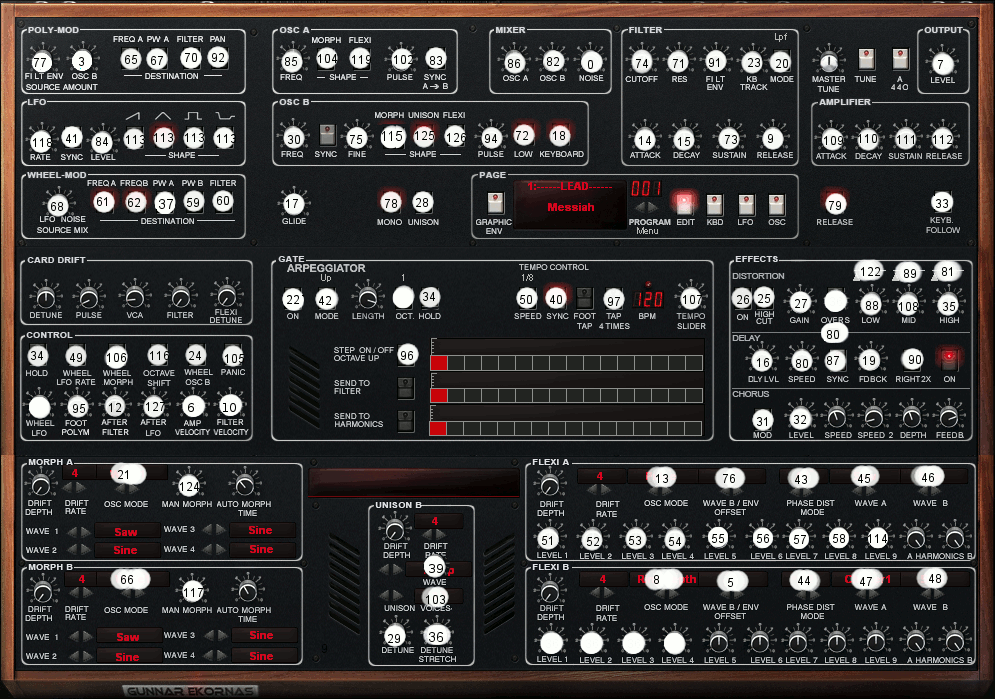This screenshot has width=995, height=700.
Task: Click the Card Drift Detune knob
Action: pos(46,297)
